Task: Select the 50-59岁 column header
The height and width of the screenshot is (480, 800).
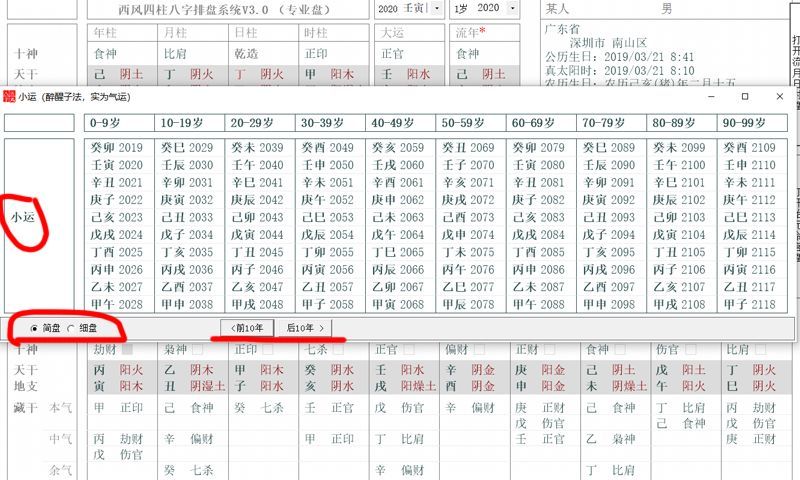Action: [470, 123]
